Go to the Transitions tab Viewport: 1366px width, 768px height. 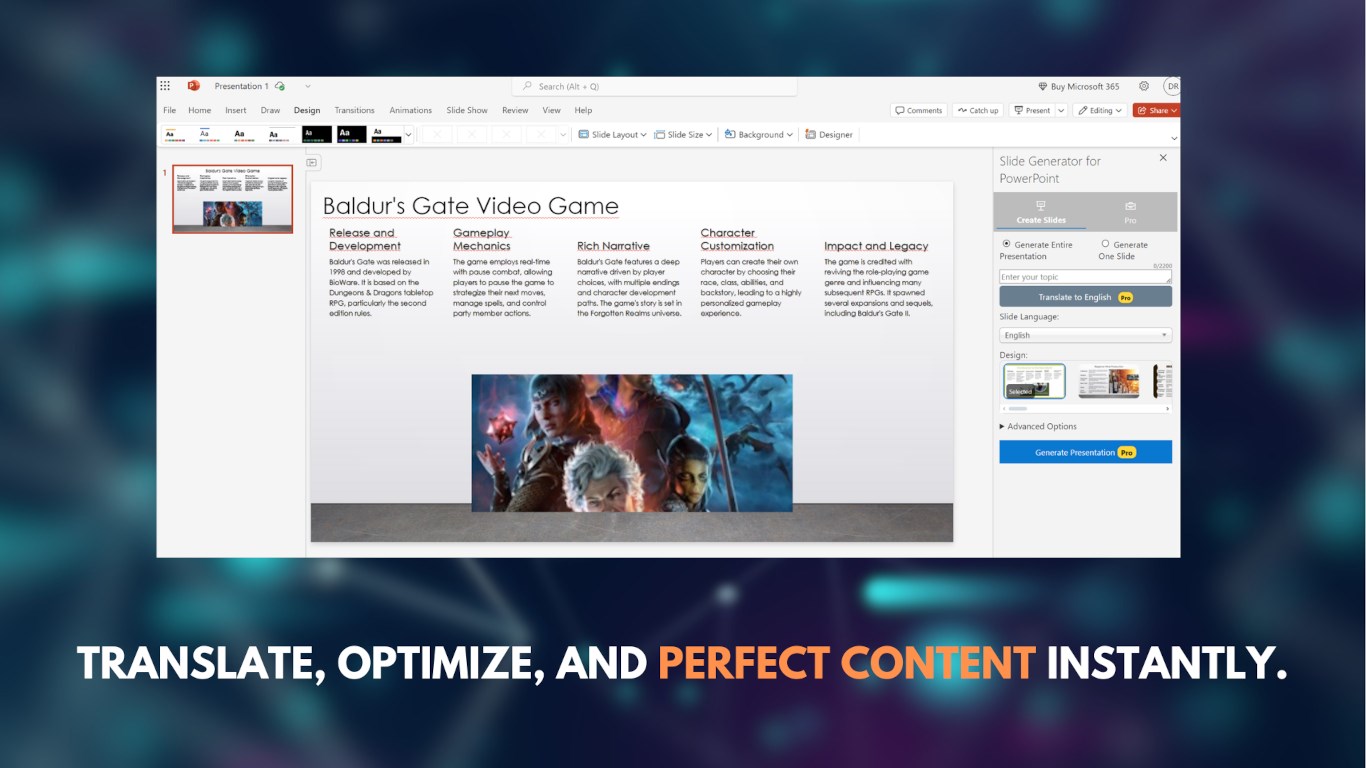click(354, 110)
